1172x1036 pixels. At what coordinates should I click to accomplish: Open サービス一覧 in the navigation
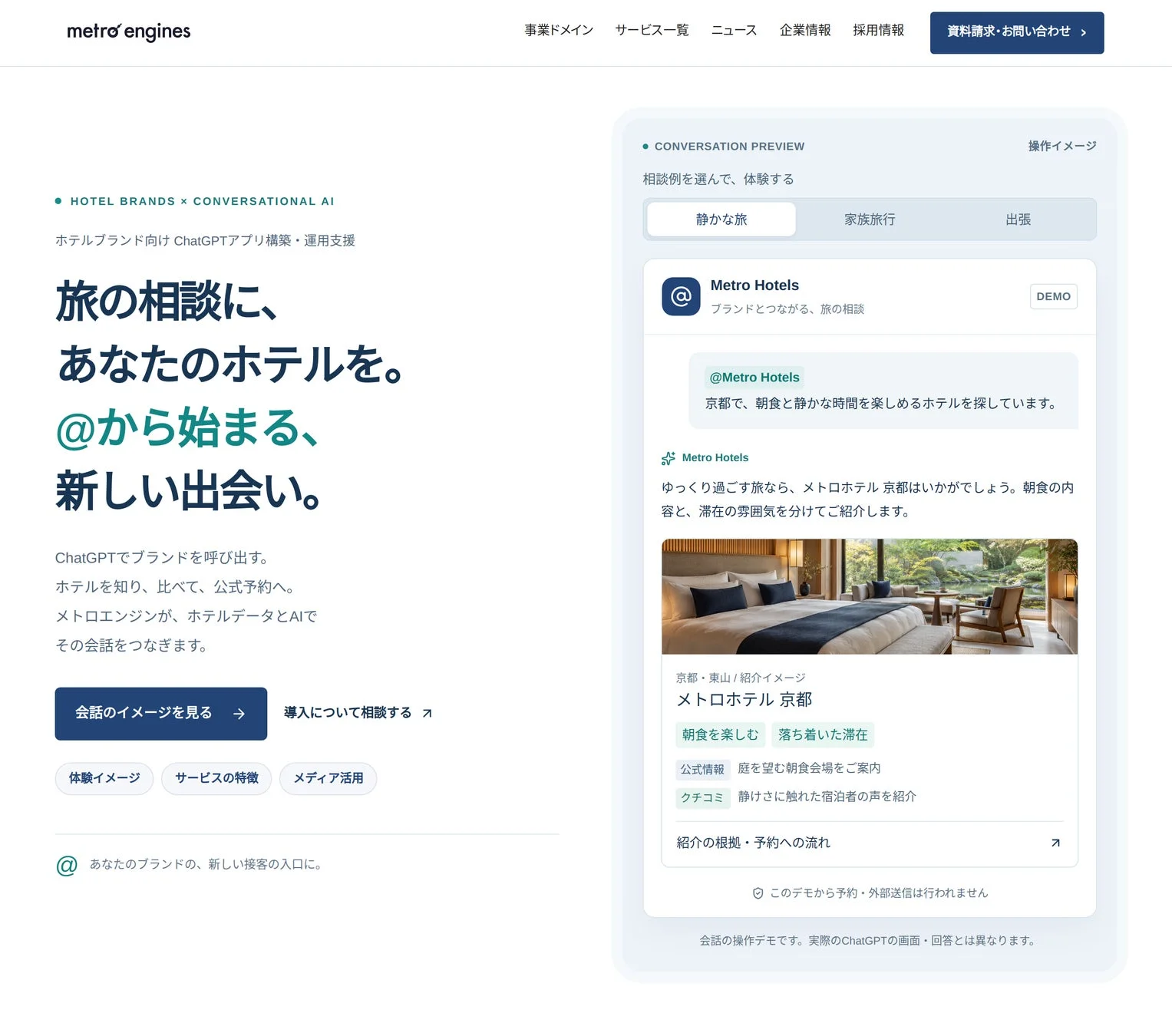(x=652, y=30)
